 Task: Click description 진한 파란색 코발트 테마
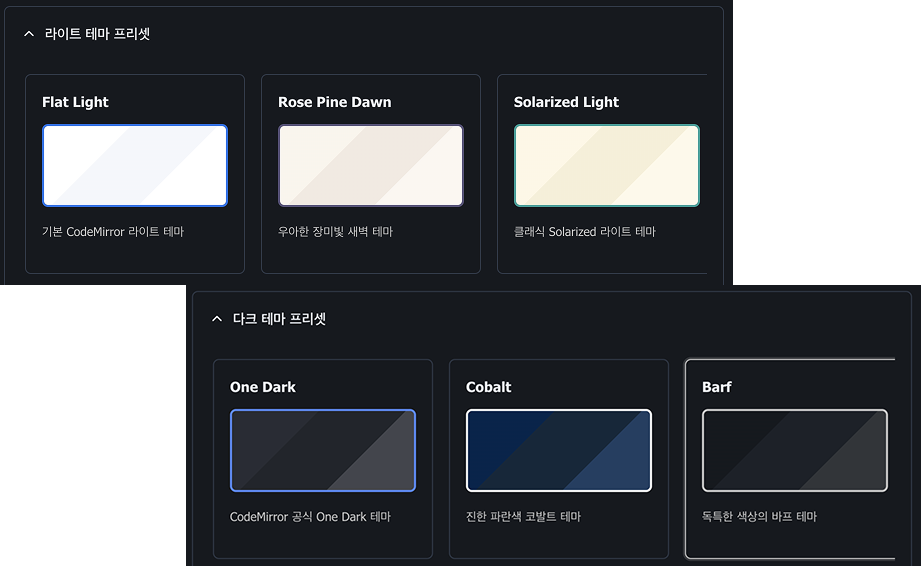click(523, 517)
